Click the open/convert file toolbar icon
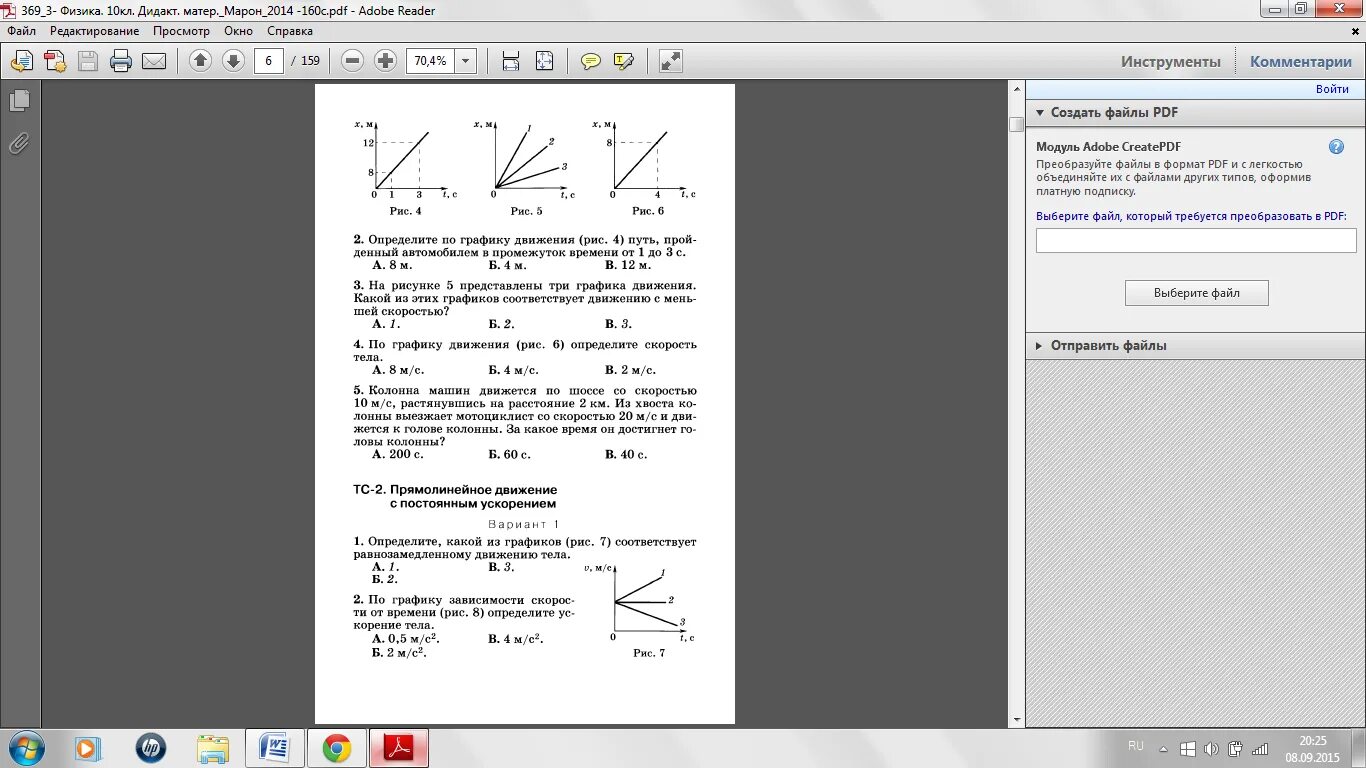The width and height of the screenshot is (1366, 768). [x=21, y=61]
